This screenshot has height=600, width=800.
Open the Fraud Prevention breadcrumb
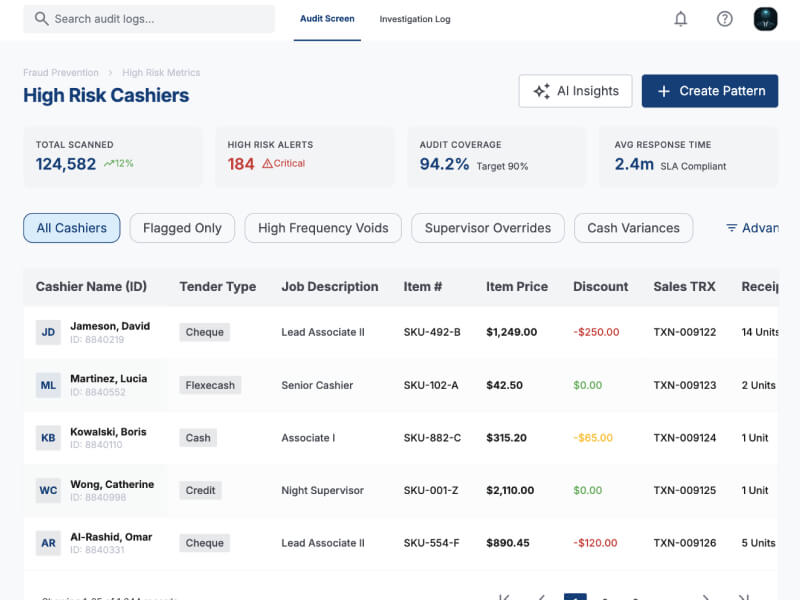61,72
